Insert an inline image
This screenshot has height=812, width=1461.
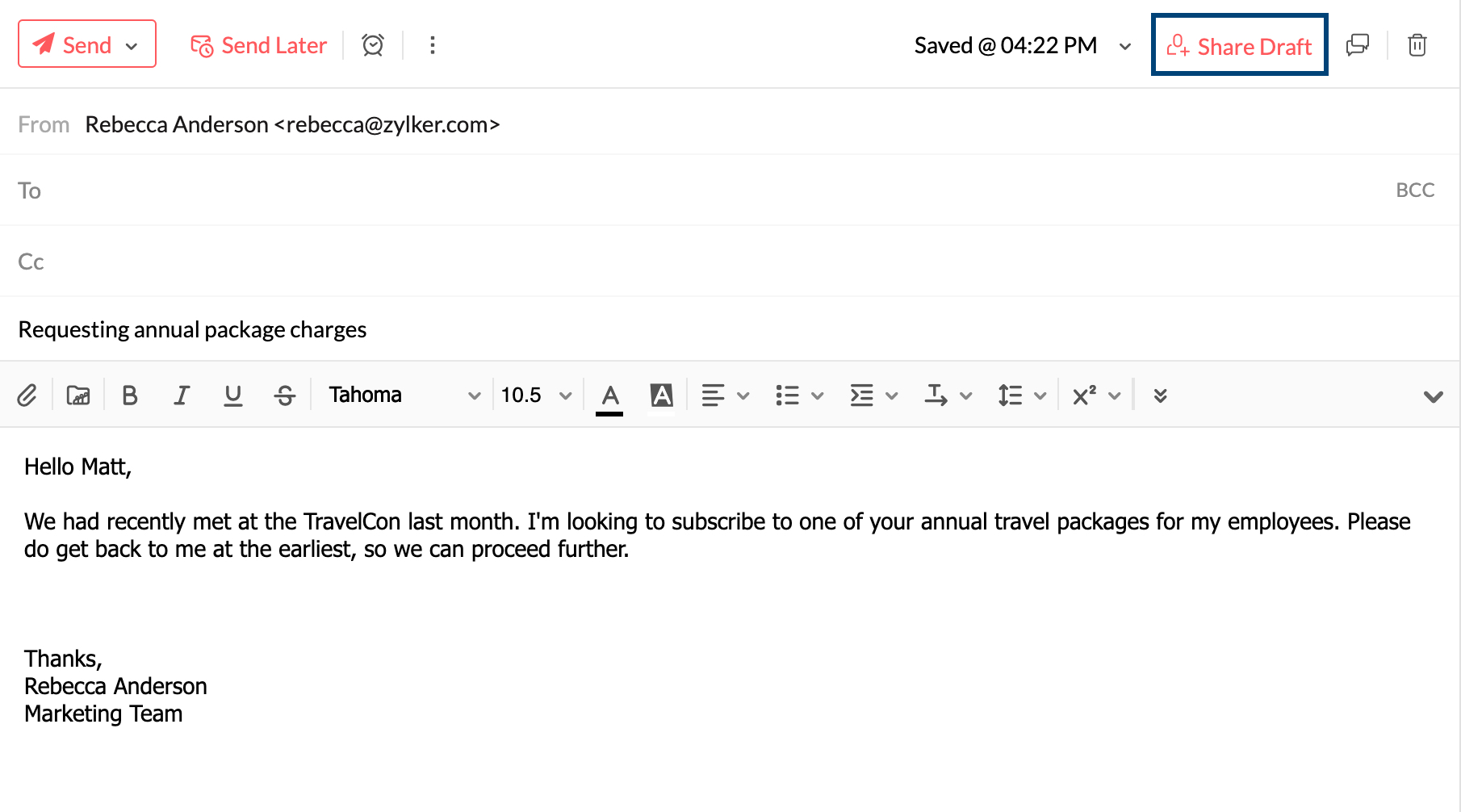(x=77, y=395)
